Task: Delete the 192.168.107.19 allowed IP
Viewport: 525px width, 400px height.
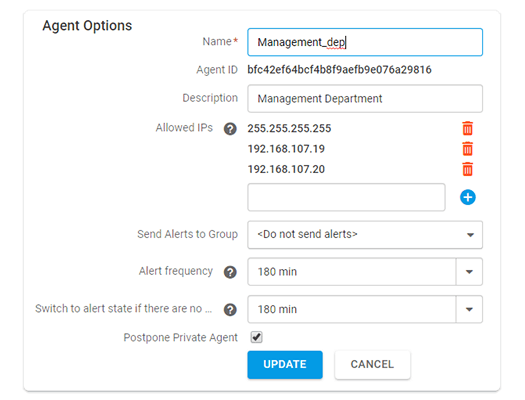Action: (467, 149)
